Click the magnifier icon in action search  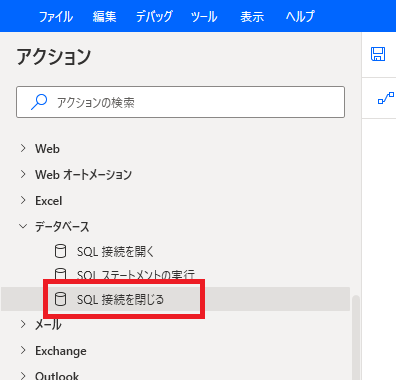pos(39,102)
